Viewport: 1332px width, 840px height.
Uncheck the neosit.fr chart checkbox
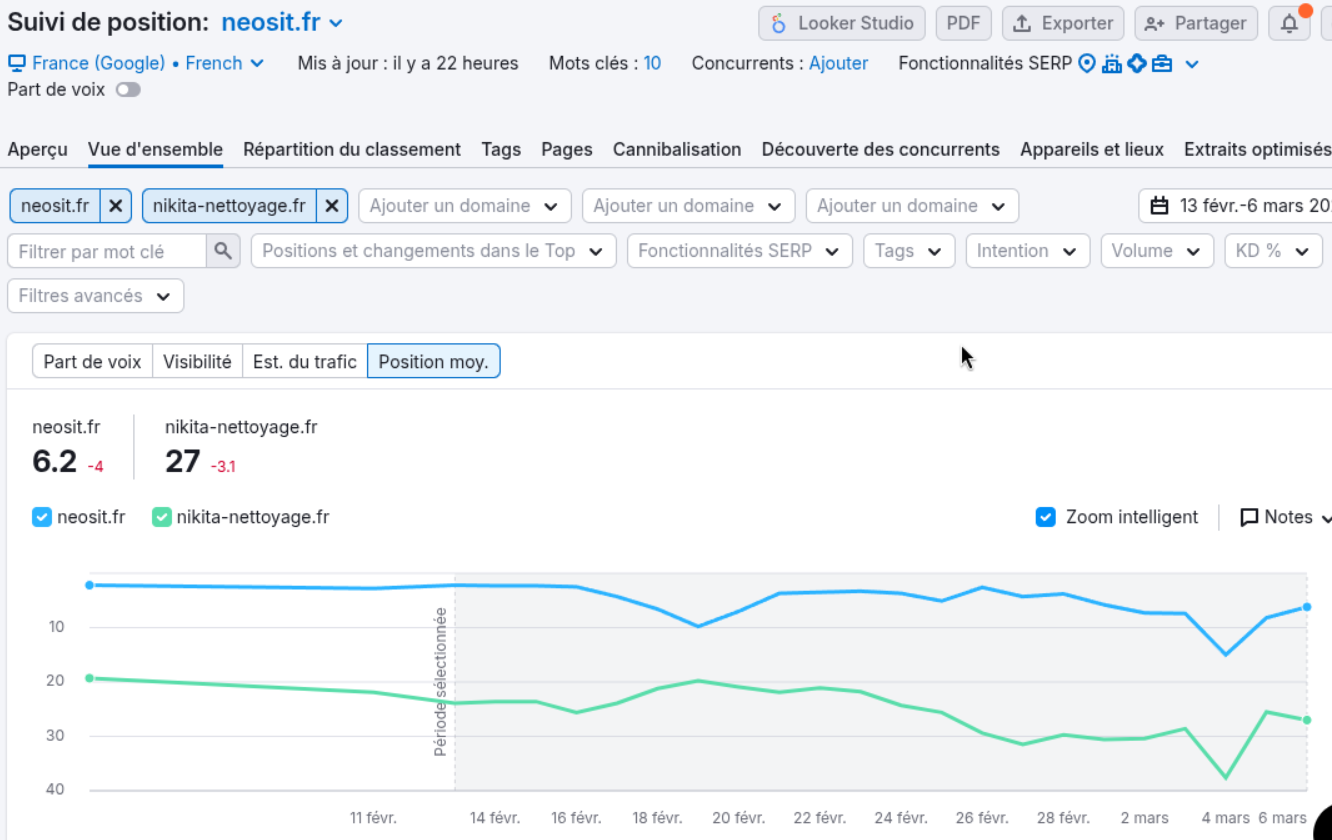click(x=42, y=517)
